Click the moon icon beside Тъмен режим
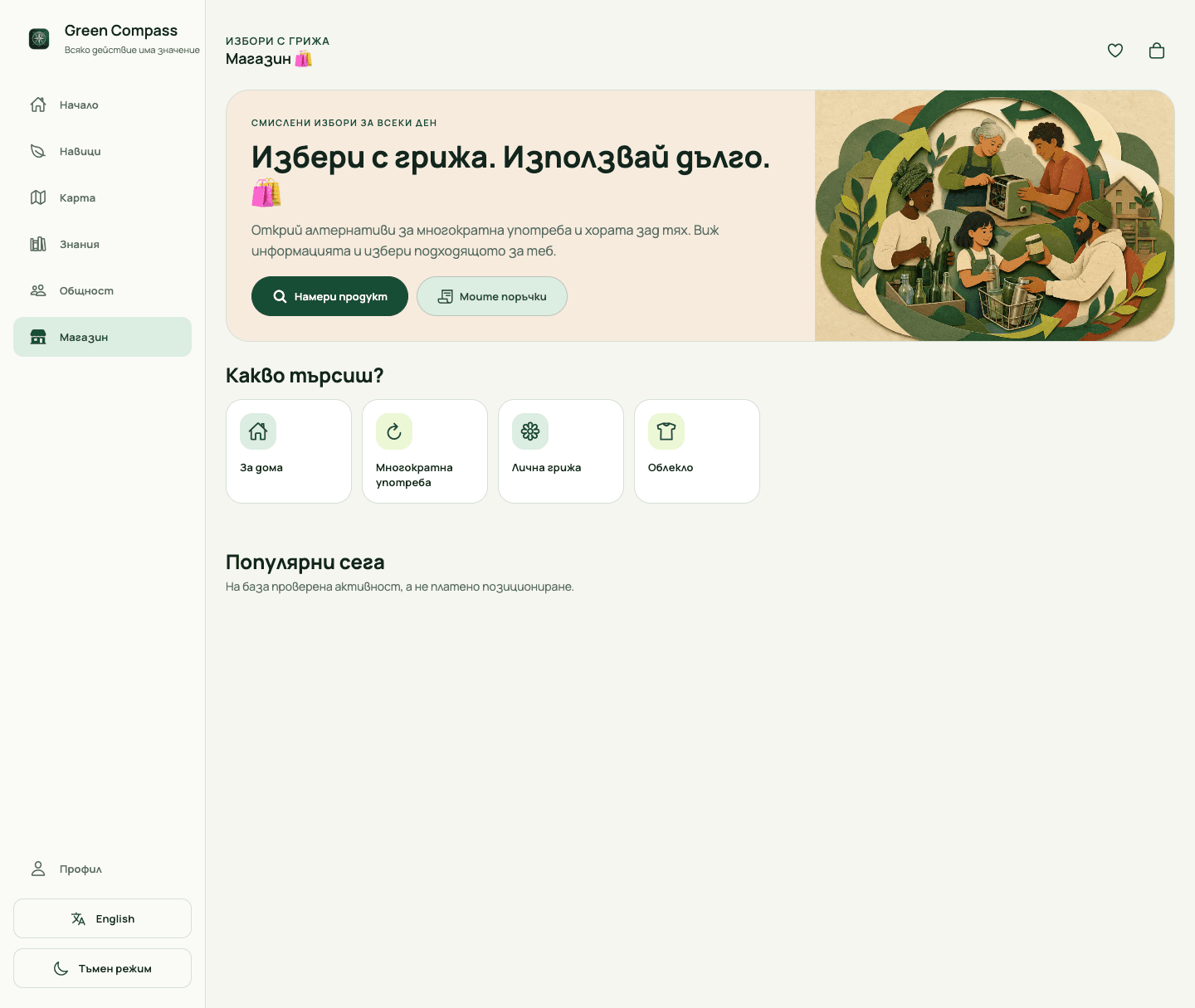 [61, 968]
